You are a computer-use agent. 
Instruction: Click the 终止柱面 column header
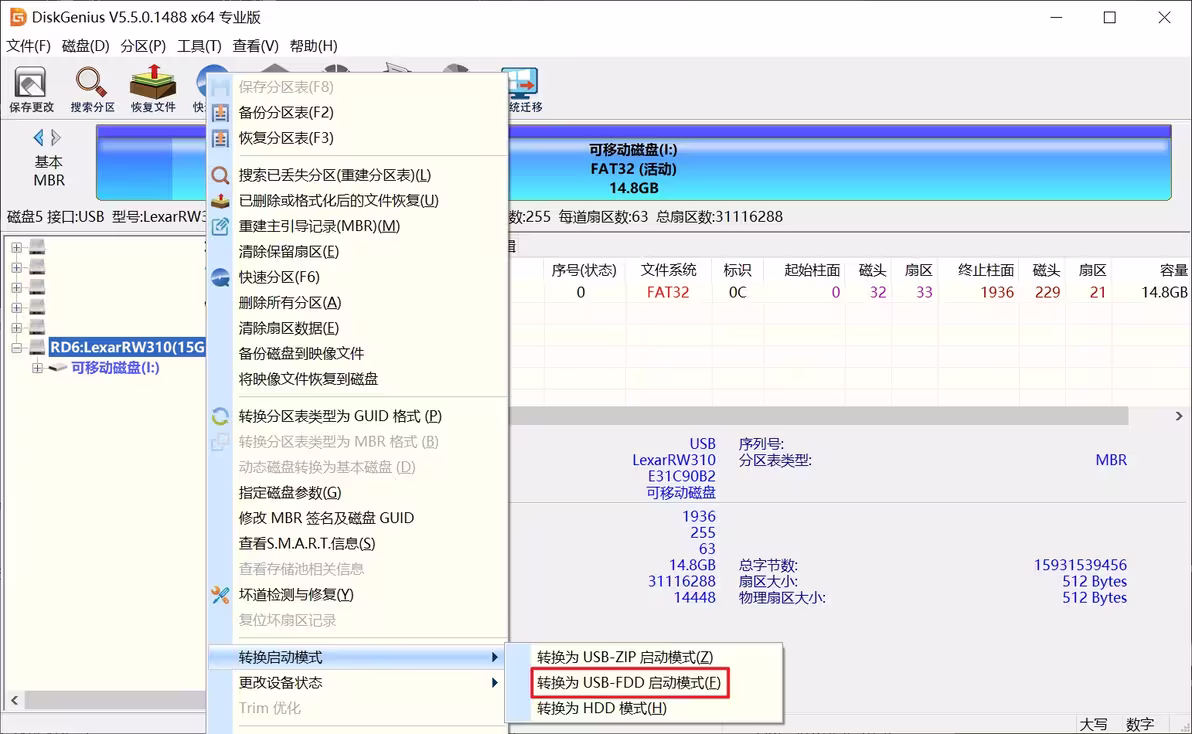986,271
